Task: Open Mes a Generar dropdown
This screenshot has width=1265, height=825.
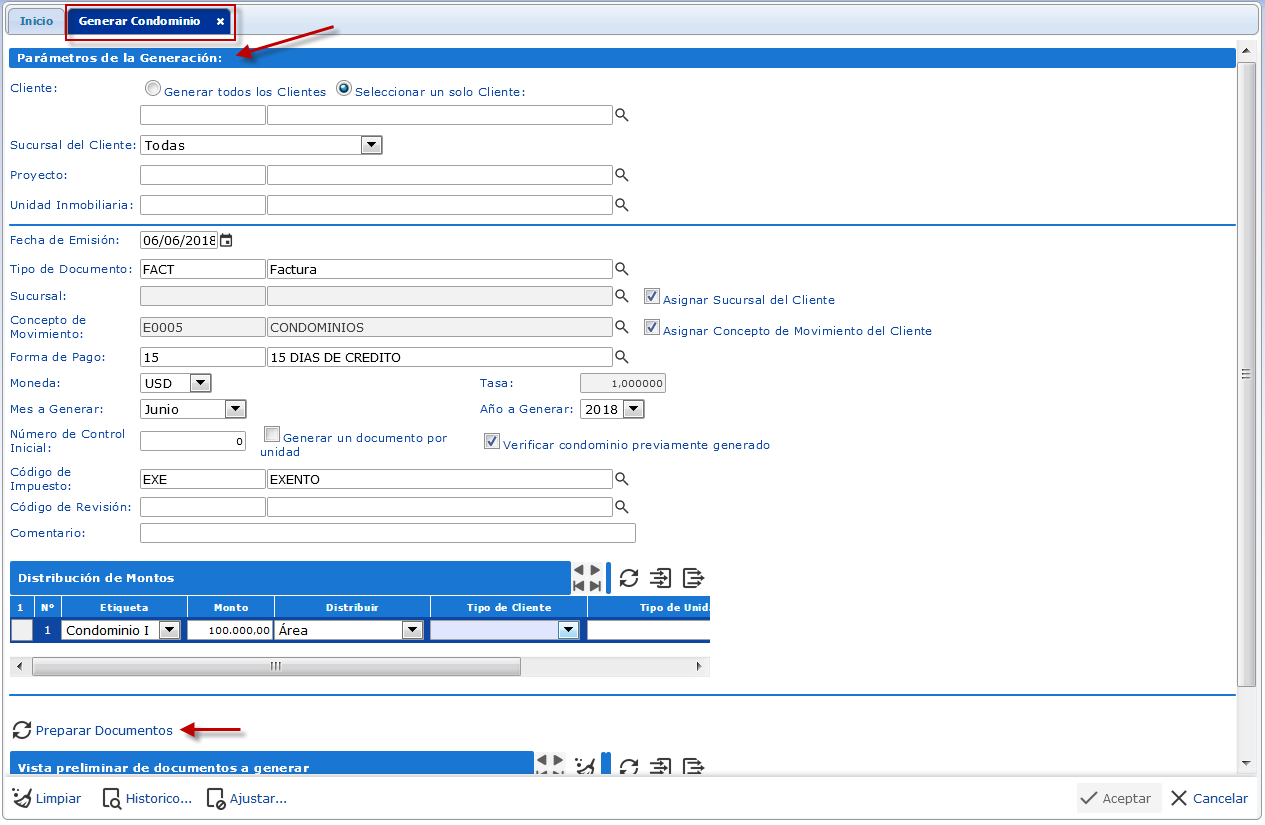Action: (235, 409)
